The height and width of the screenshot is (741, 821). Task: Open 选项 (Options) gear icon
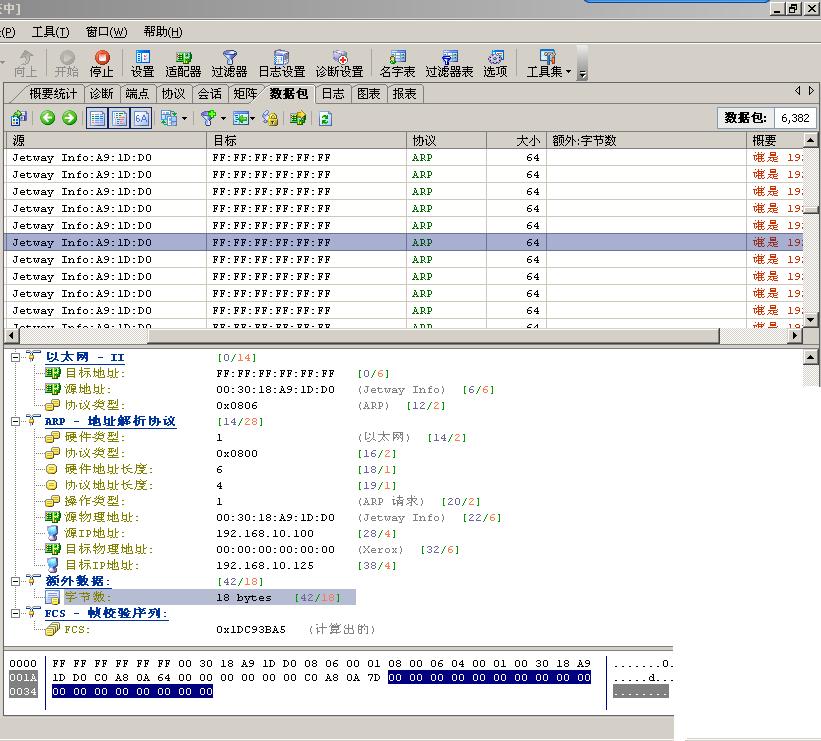(x=495, y=59)
